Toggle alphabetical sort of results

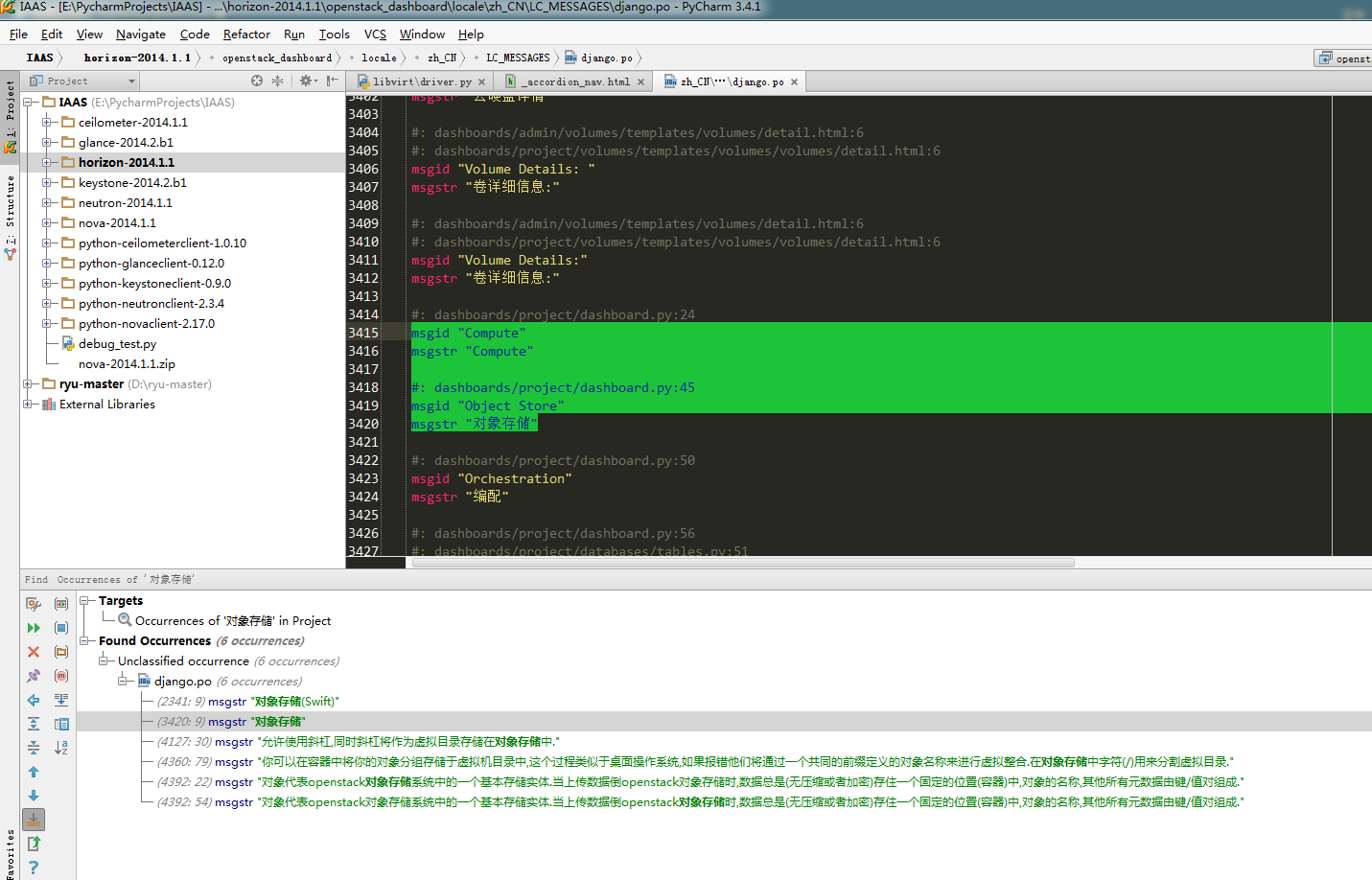pos(61,748)
